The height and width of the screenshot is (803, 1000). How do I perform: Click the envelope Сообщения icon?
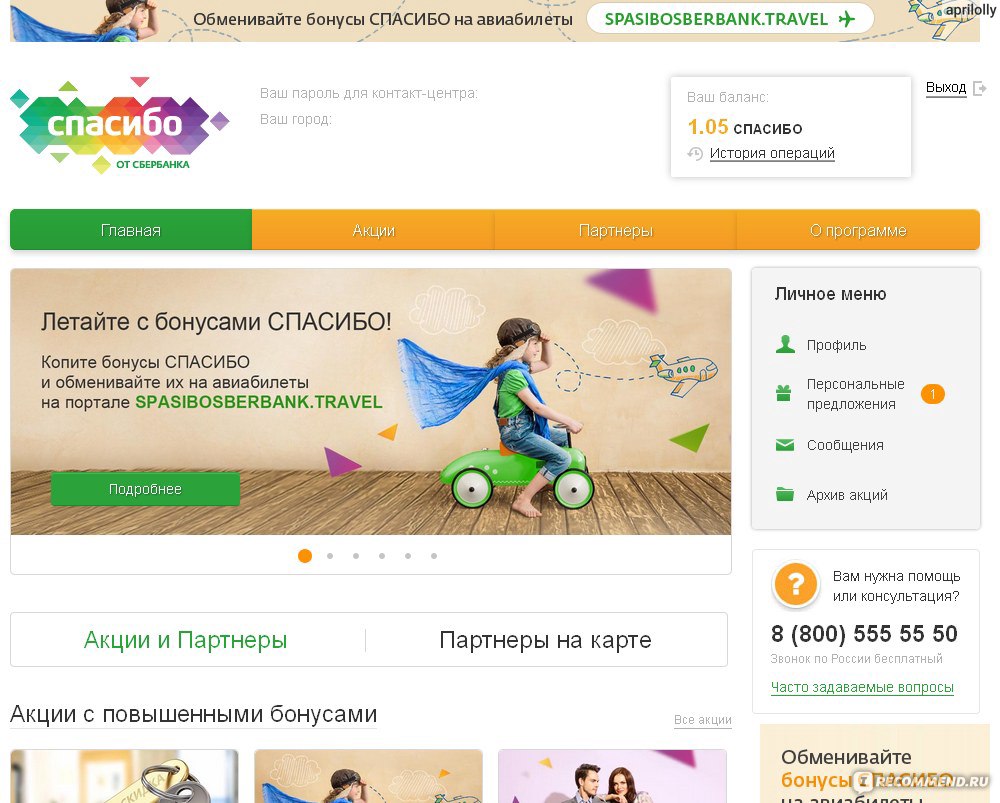pyautogui.click(x=784, y=445)
